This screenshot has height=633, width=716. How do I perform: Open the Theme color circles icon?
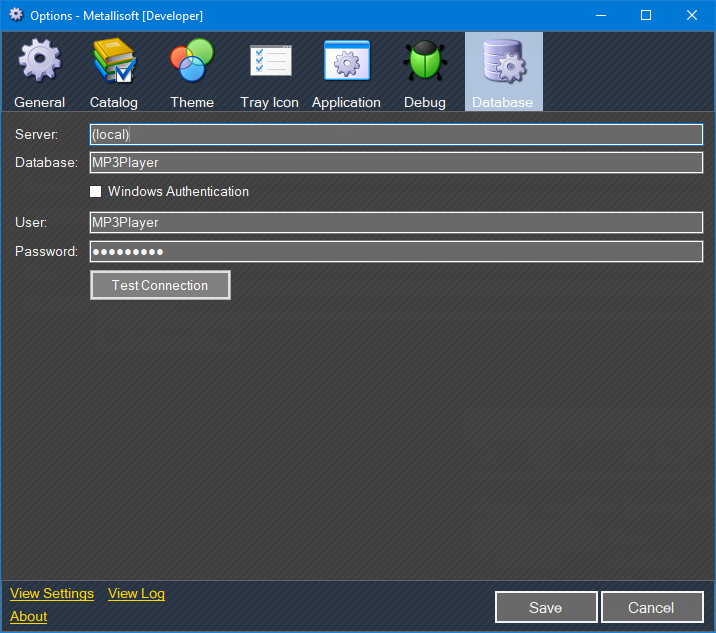192,62
